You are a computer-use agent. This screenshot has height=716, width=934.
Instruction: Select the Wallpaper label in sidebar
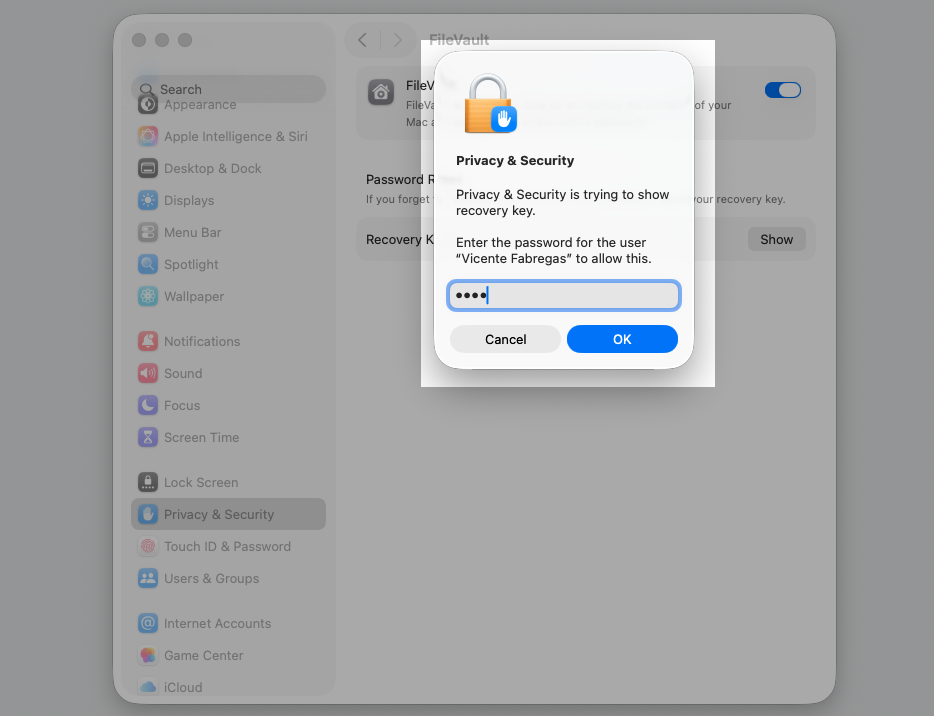click(x=194, y=297)
